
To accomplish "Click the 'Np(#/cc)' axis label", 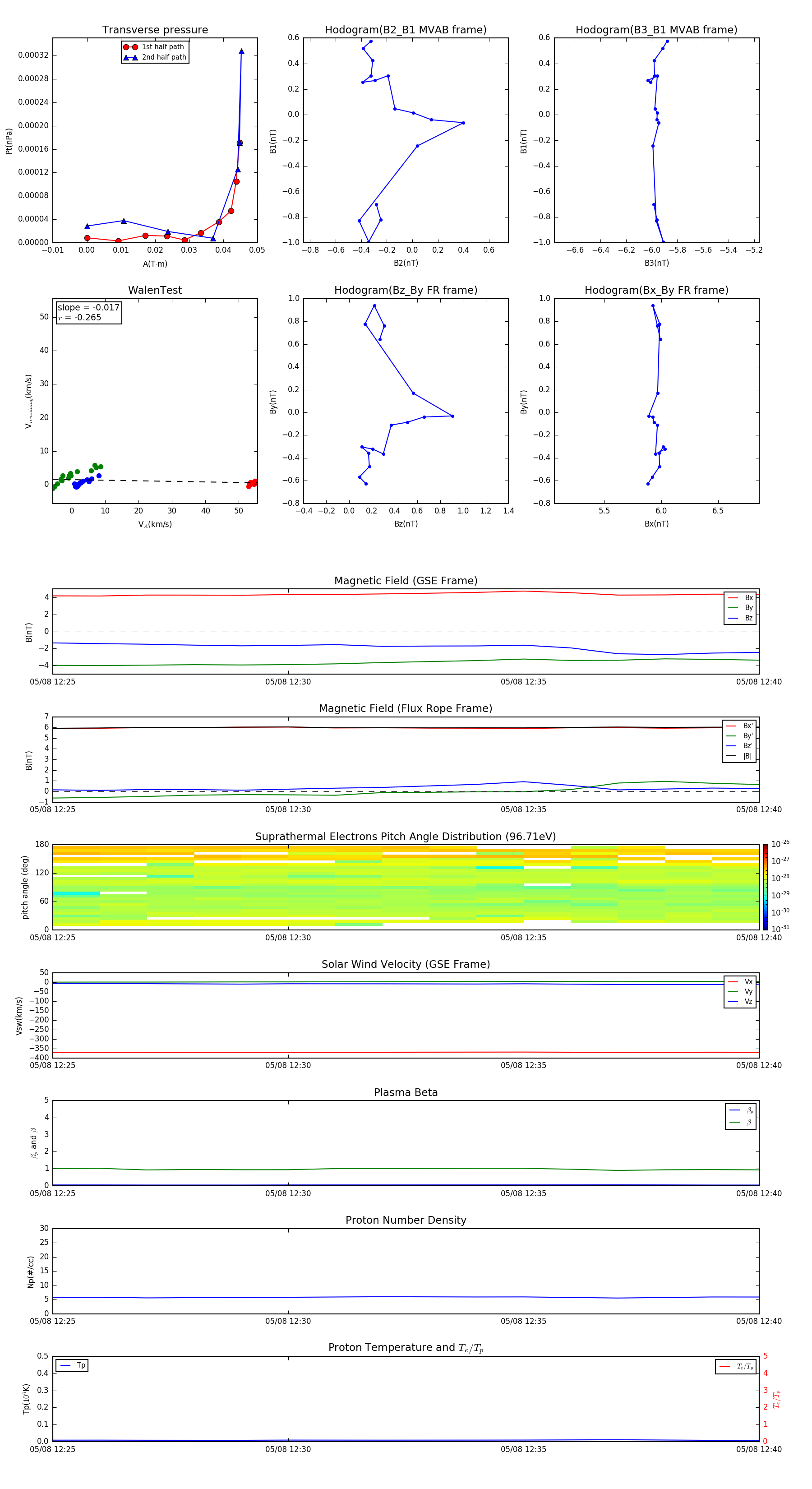I will coord(30,1272).
